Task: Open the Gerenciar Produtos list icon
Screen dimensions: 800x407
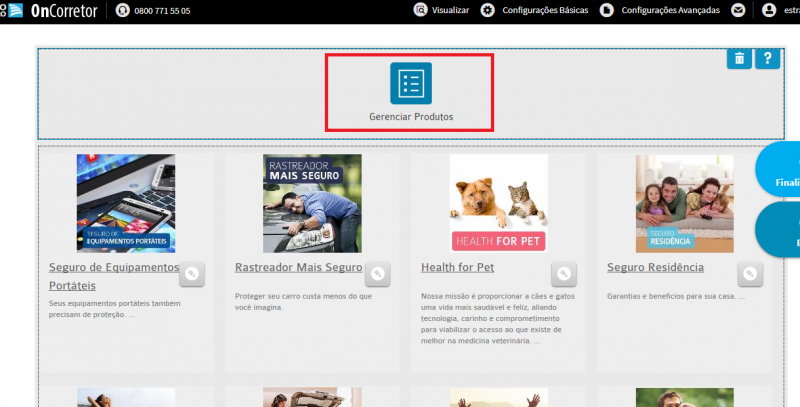Action: point(411,83)
